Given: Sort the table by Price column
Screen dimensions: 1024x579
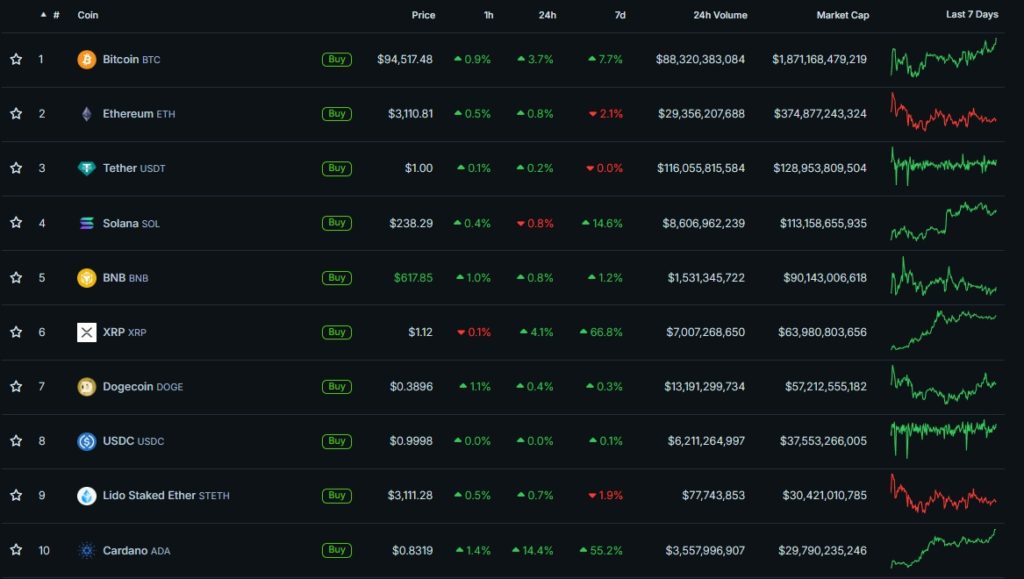Looking at the screenshot, I should point(423,15).
